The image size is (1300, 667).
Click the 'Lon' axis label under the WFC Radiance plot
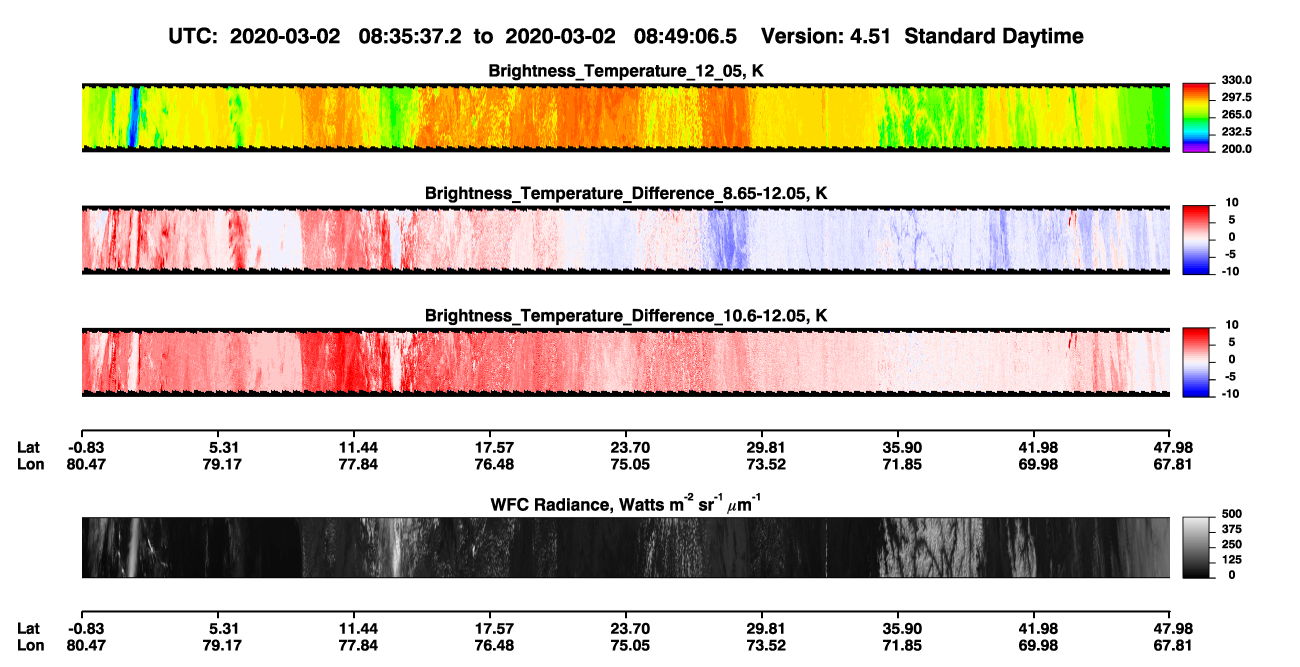point(30,645)
